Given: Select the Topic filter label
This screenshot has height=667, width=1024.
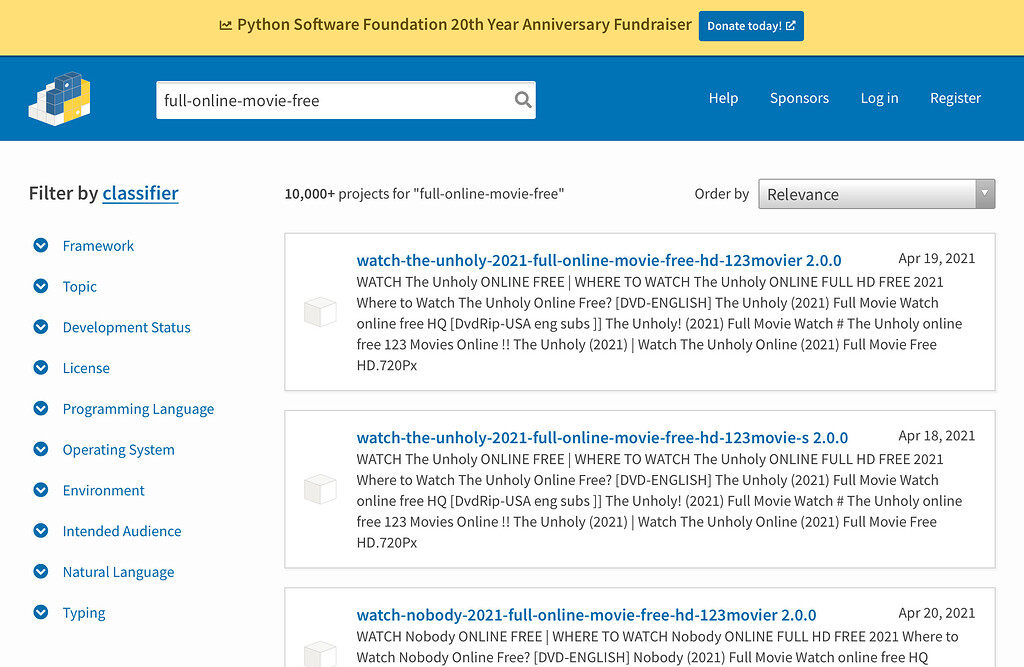Looking at the screenshot, I should coord(80,287).
